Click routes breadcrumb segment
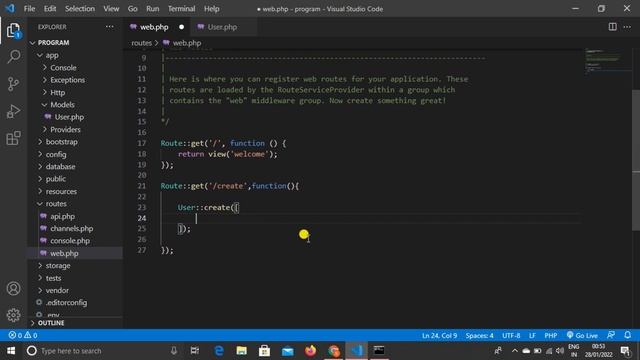This screenshot has height=360, width=640. point(141,43)
